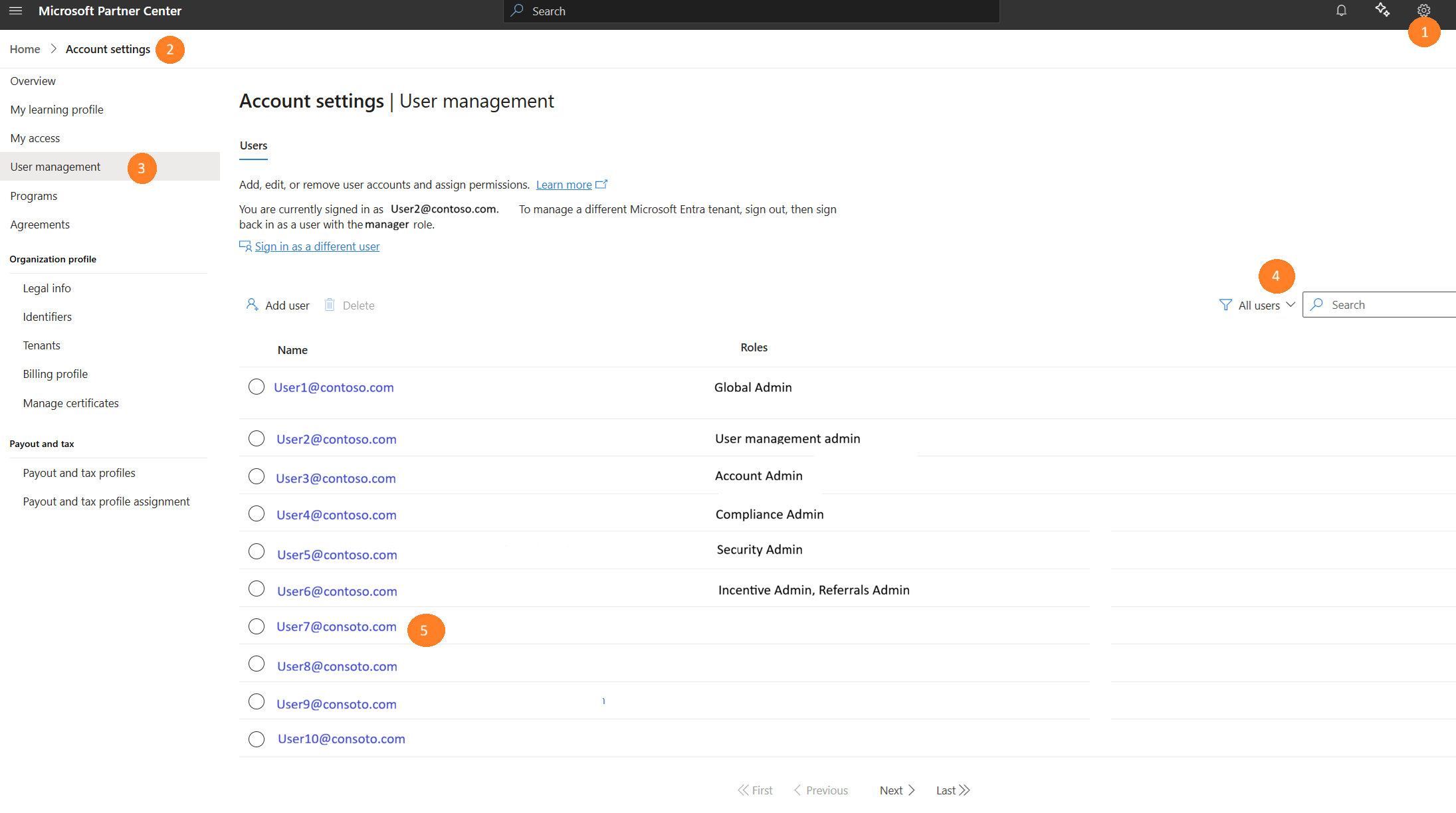Click the Last page double chevron
This screenshot has height=813, width=1456.
click(952, 790)
